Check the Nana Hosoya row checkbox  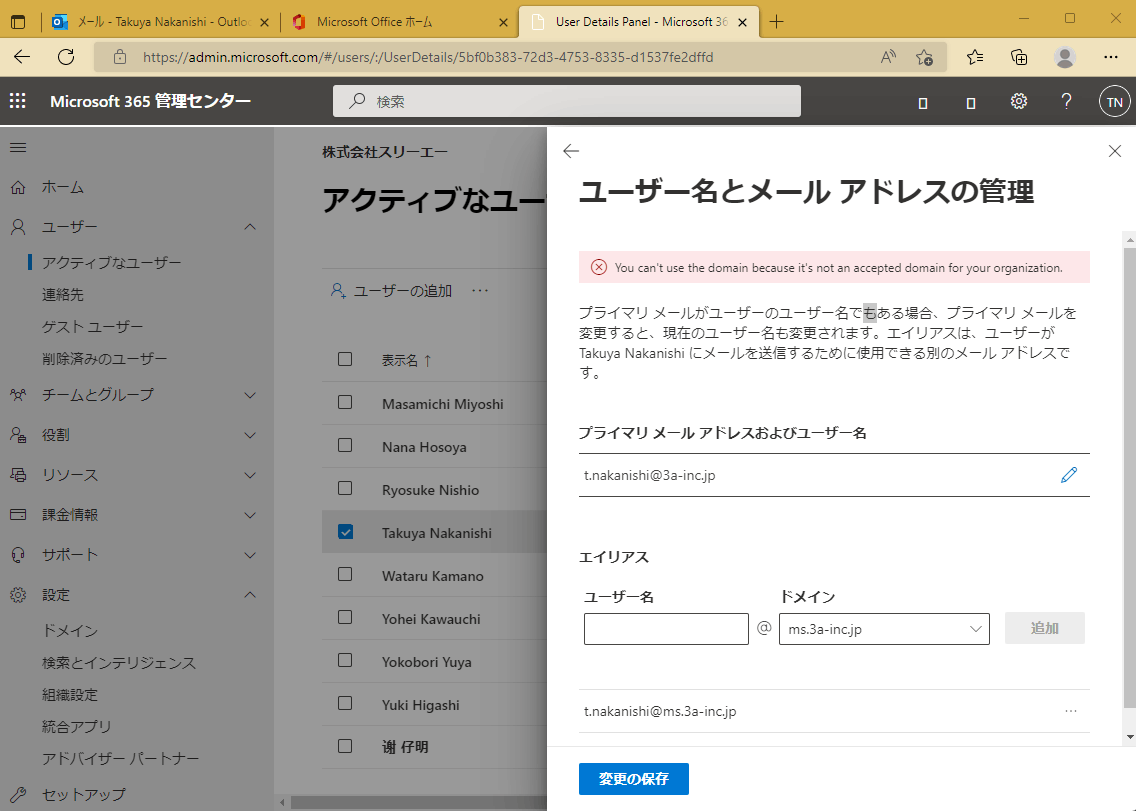point(345,445)
